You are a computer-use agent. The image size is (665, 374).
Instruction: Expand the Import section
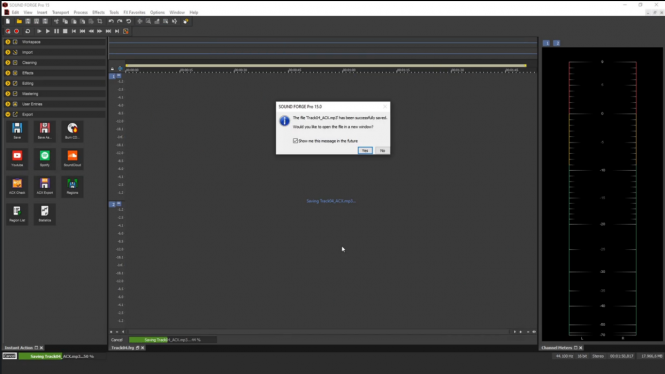8,52
